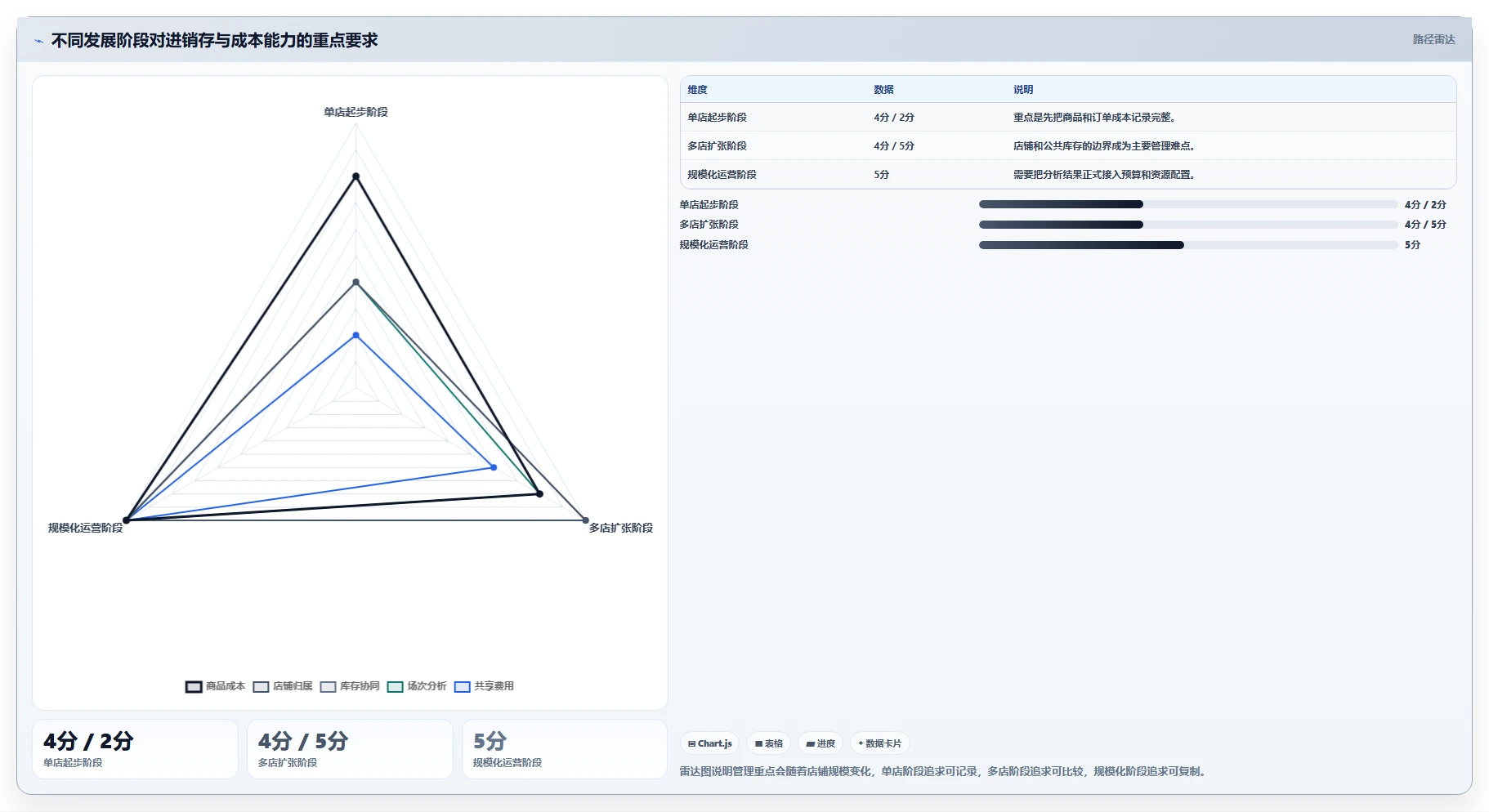Screen dimensions: 1489x812
Task: Click the 单店起步阶段 progress bar
Action: tap(1188, 204)
